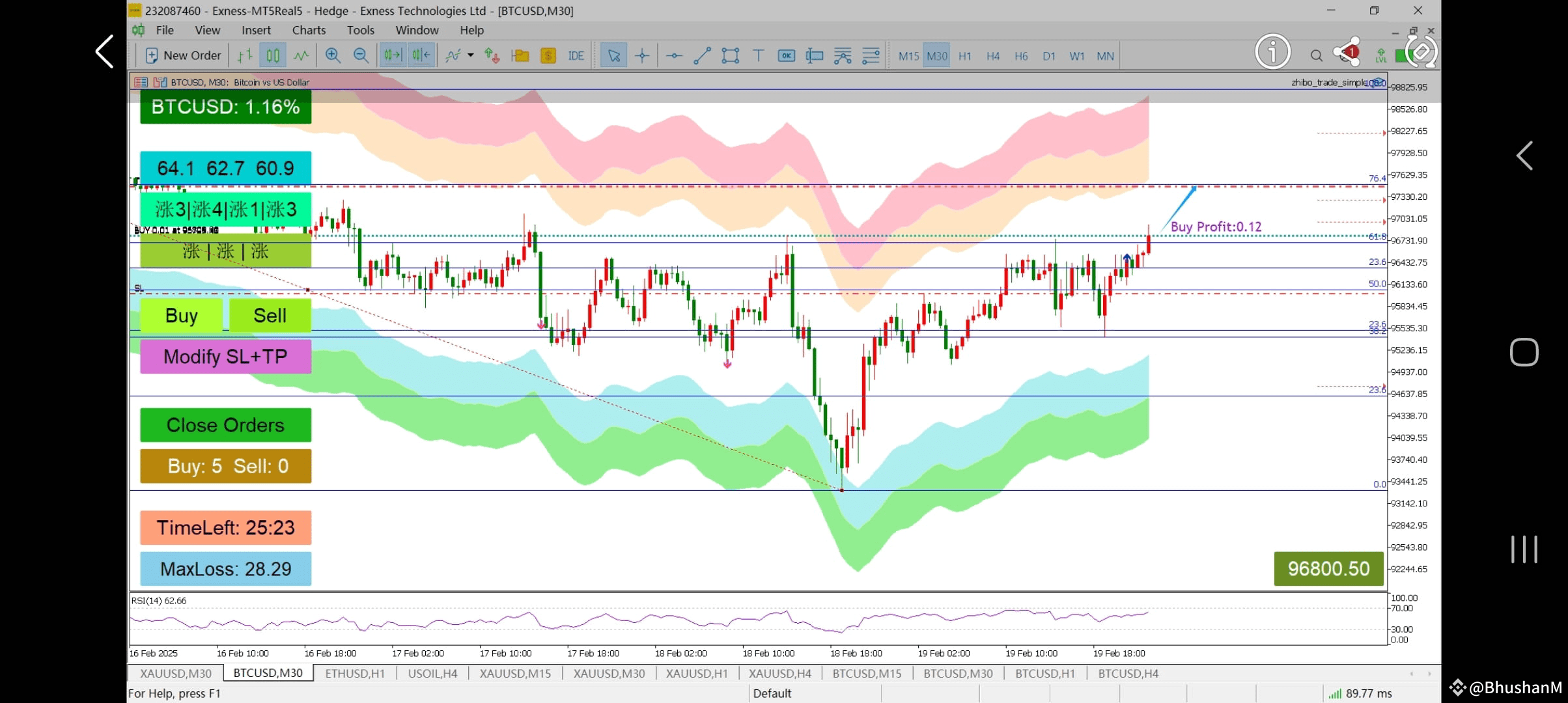Expand the indicators list dropdown arrow
The image size is (1568, 703).
tap(470, 56)
